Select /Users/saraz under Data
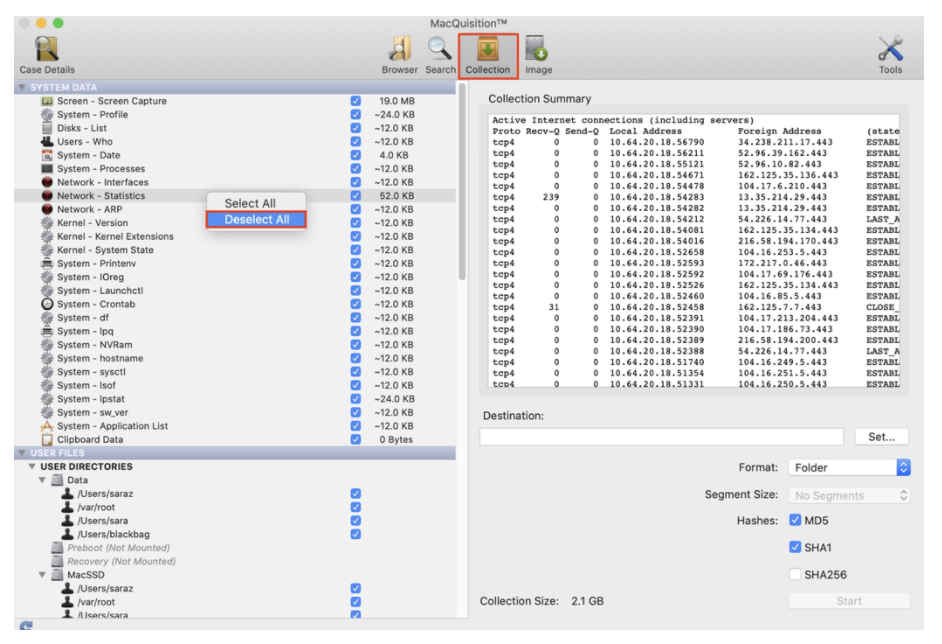The width and height of the screenshot is (942, 644). click(234, 494)
